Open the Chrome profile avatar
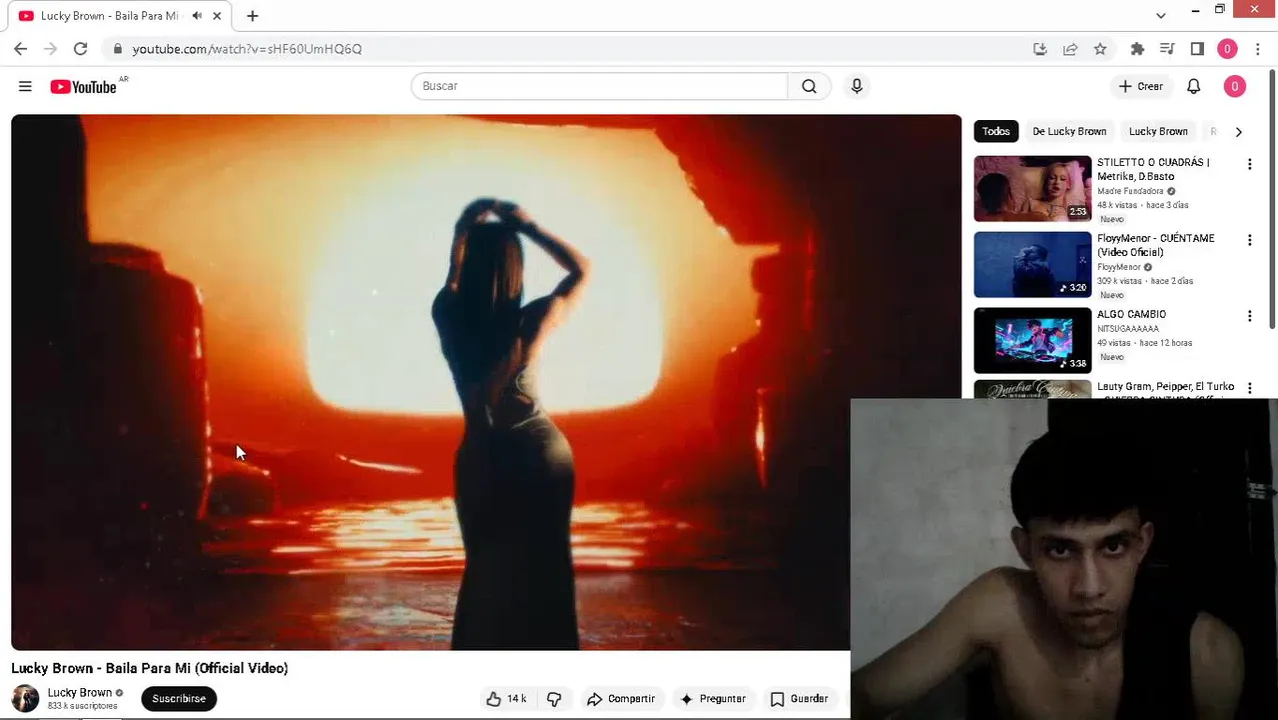The image size is (1278, 720). pyautogui.click(x=1227, y=48)
